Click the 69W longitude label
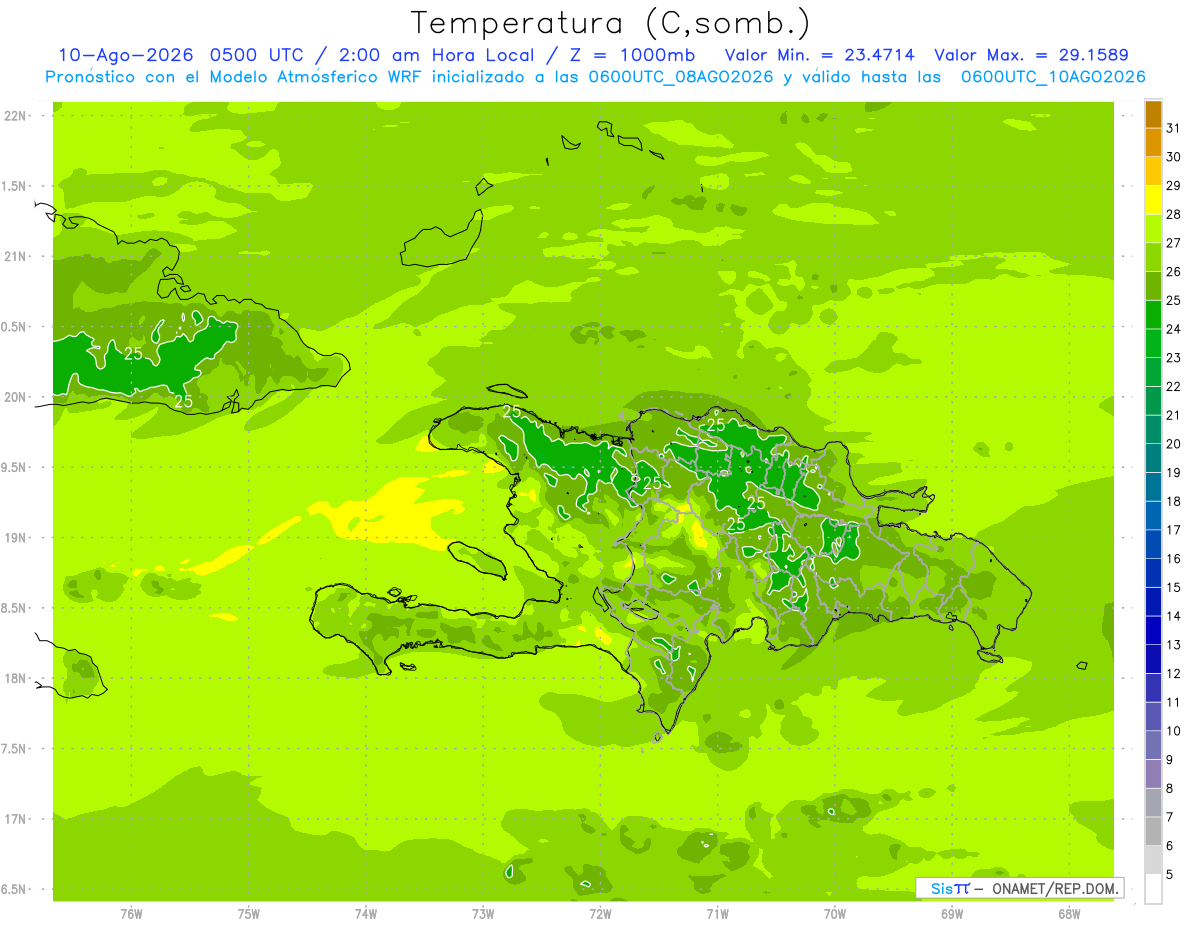 [x=952, y=914]
